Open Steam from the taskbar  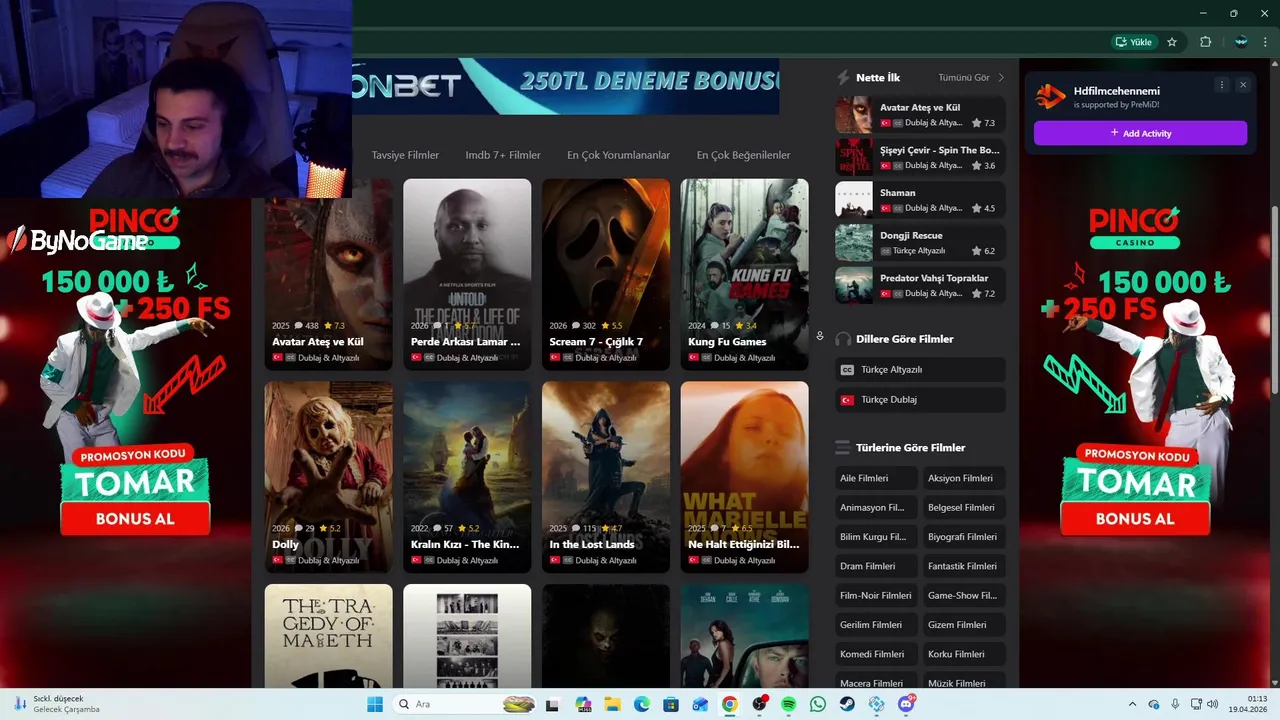coord(848,704)
